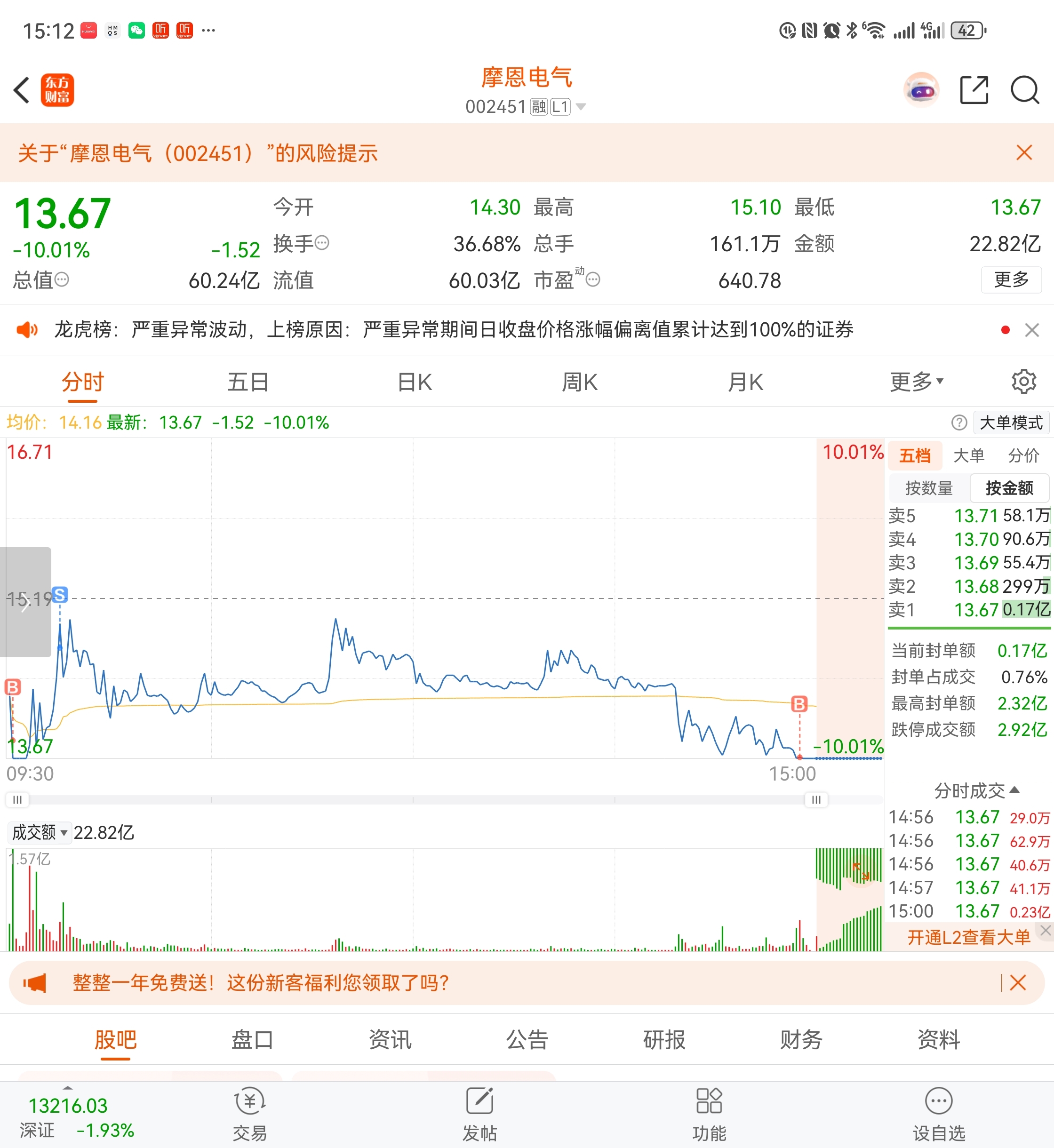Open the AI assistant robot icon

[x=921, y=90]
